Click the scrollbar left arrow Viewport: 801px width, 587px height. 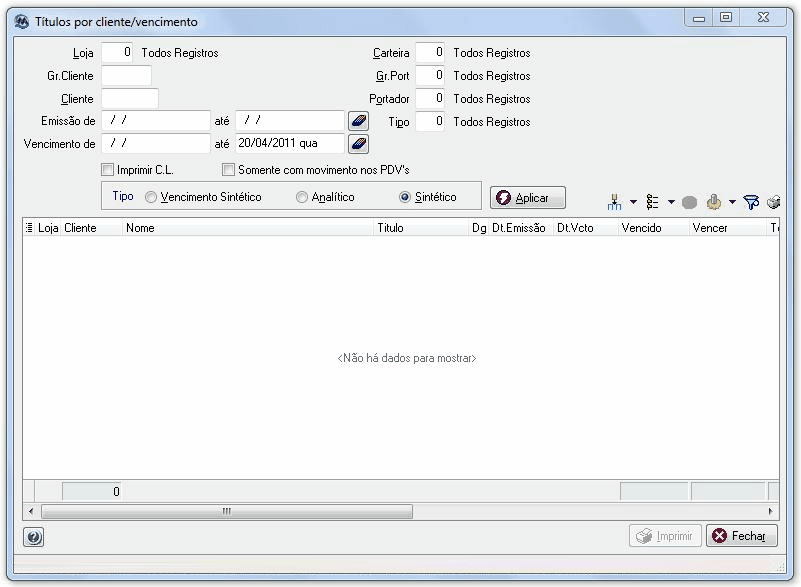point(31,511)
